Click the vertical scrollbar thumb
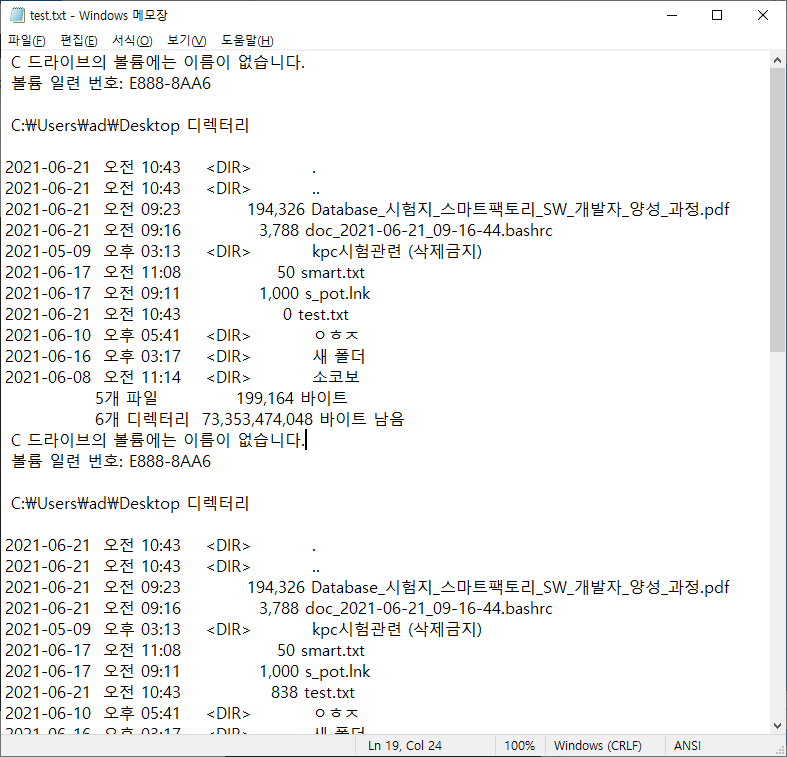 [777, 210]
